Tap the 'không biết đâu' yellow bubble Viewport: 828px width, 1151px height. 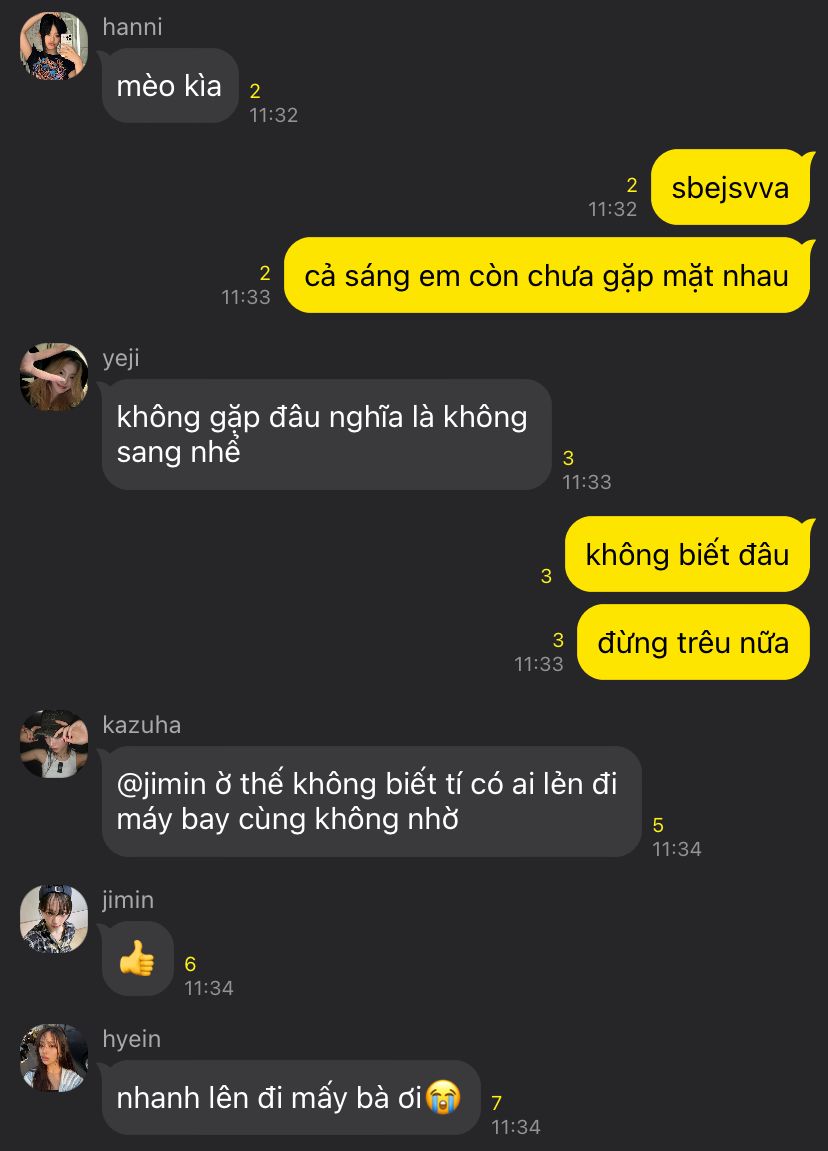(x=687, y=554)
